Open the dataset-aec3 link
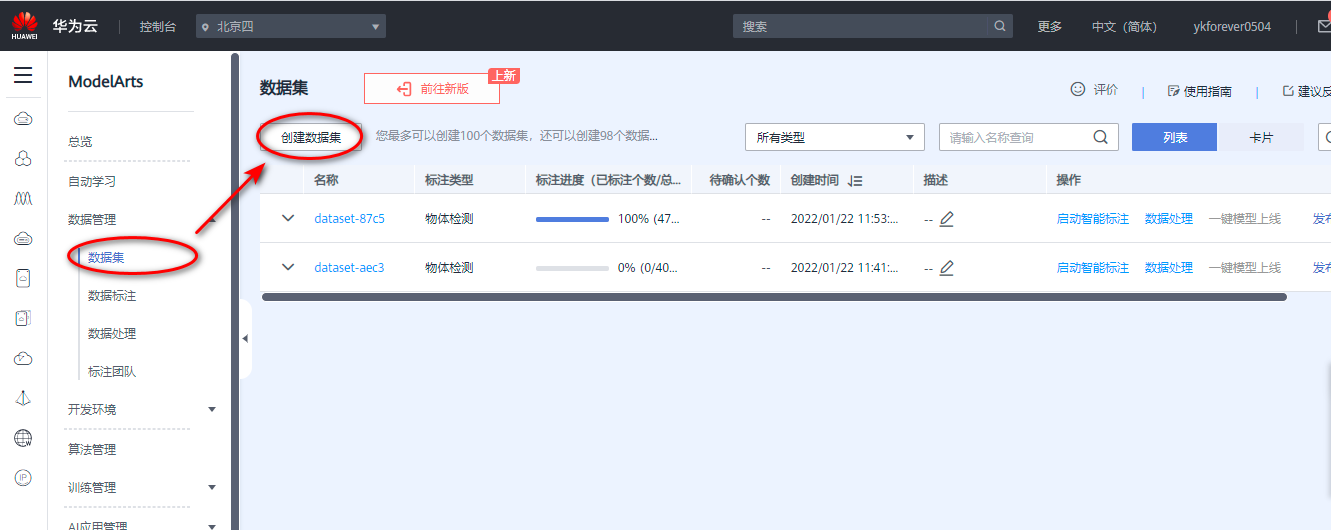The image size is (1331, 530). [349, 267]
